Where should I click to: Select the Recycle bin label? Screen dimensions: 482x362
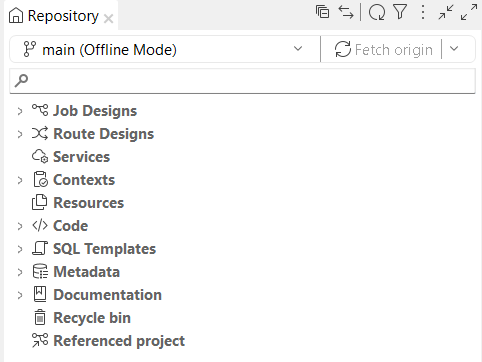(x=92, y=318)
